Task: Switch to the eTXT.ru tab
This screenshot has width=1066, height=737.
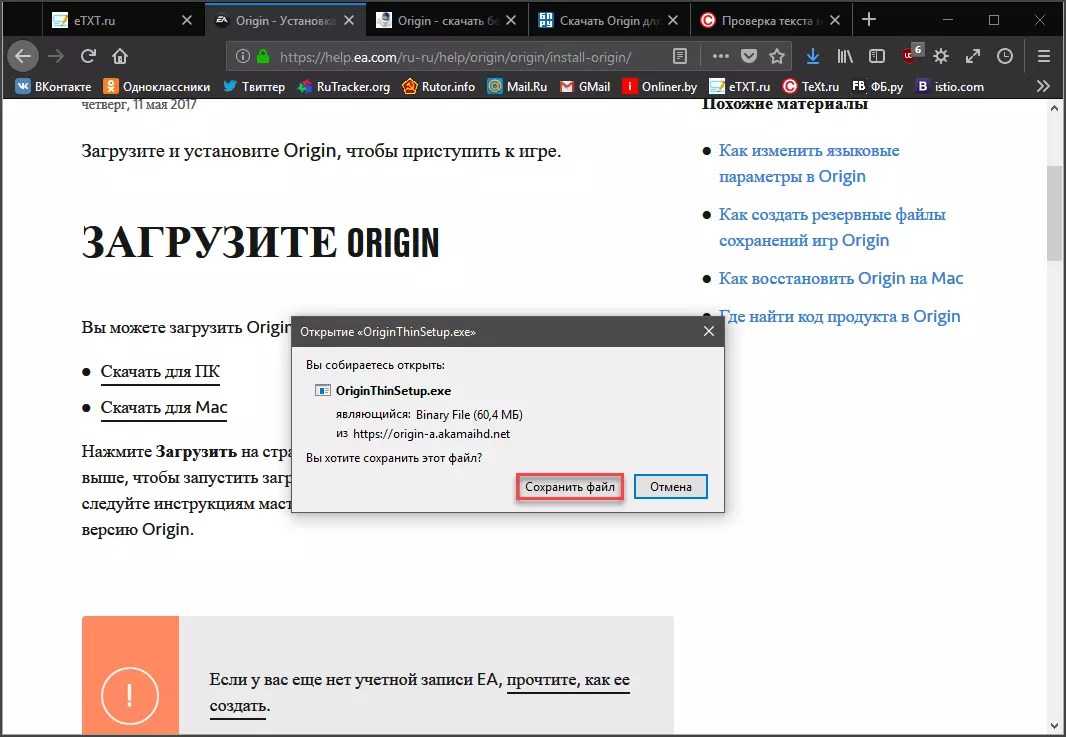Action: click(x=123, y=20)
